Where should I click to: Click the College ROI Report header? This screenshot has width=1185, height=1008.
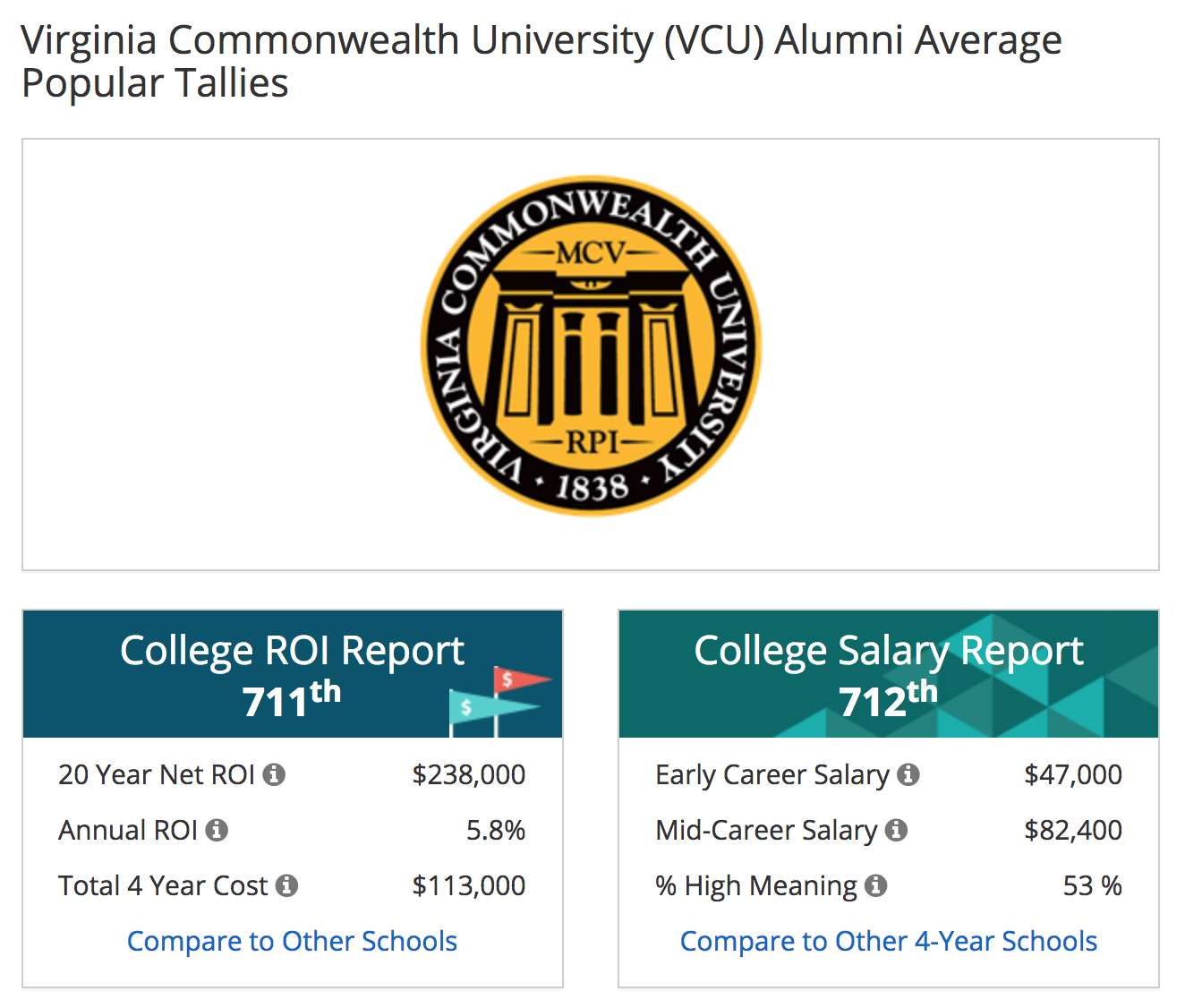pos(292,651)
